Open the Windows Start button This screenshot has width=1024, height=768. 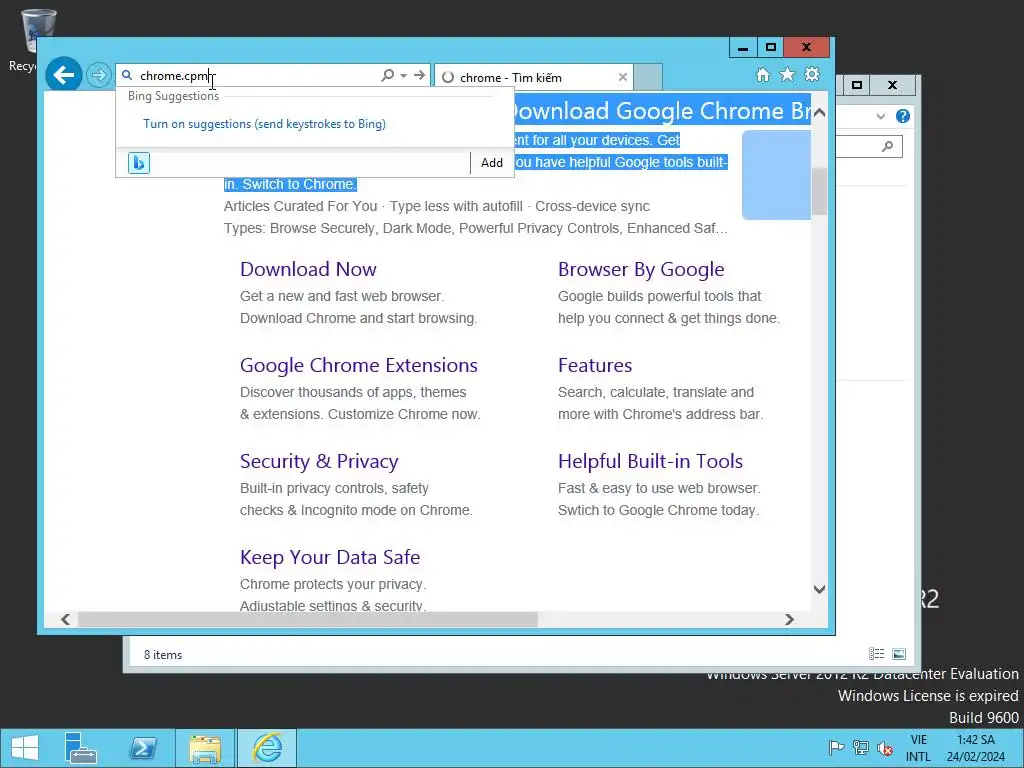click(x=25, y=748)
